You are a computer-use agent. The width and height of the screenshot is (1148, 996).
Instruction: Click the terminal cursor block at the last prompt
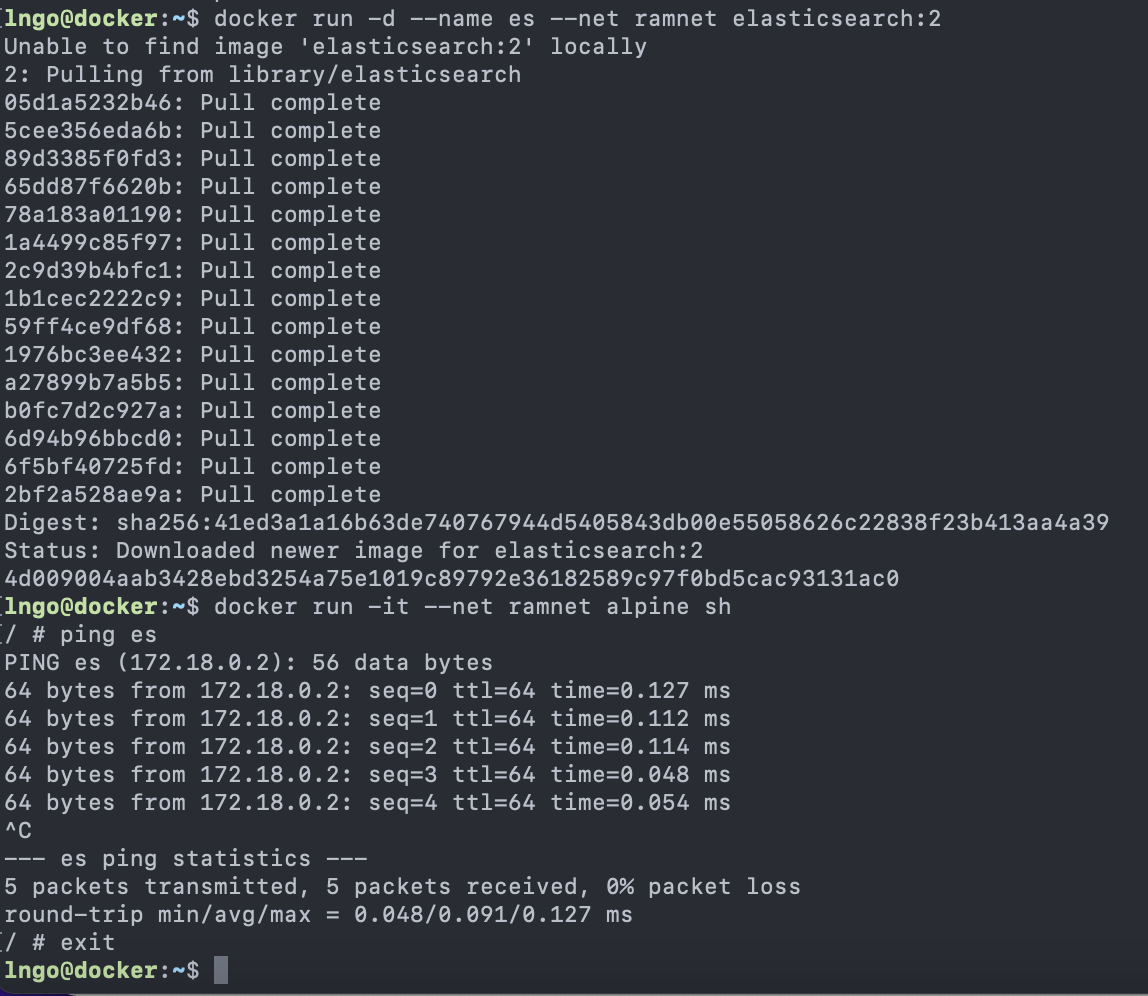(221, 970)
